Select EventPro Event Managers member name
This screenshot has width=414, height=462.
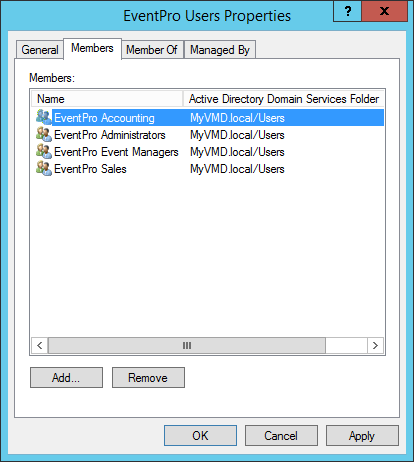coord(116,152)
